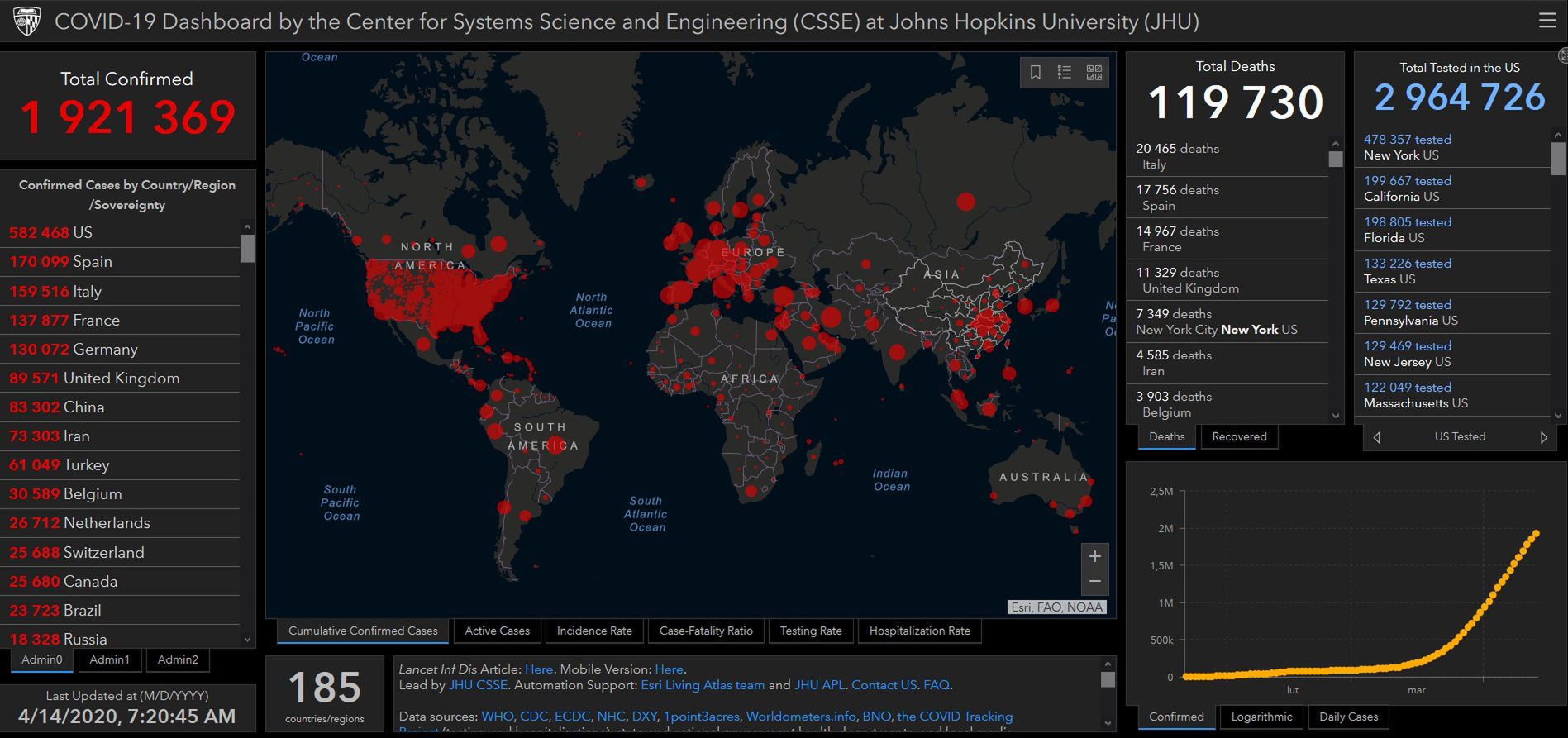This screenshot has height=738, width=1568.
Task: Switch to Hospitalization Rate map tab
Action: tap(920, 631)
